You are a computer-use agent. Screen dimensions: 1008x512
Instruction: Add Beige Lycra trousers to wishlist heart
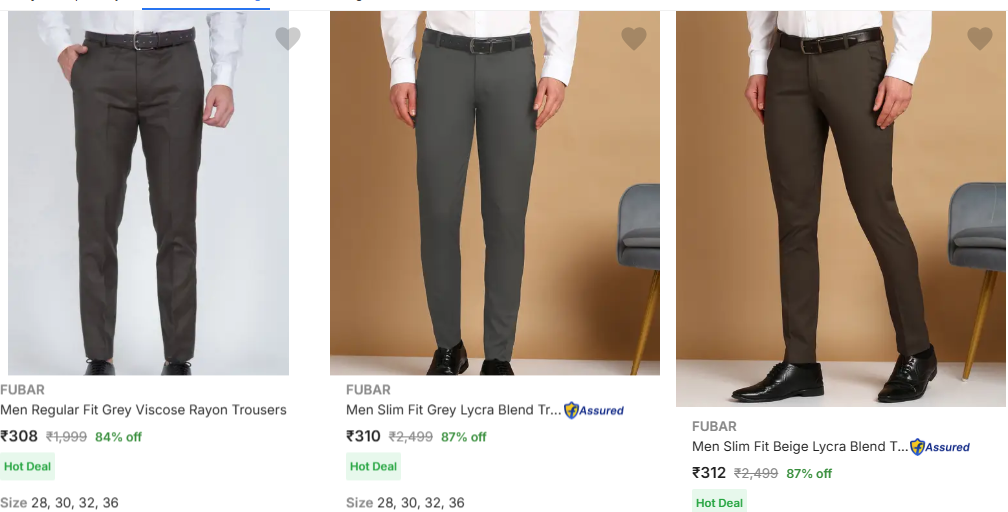click(x=980, y=39)
